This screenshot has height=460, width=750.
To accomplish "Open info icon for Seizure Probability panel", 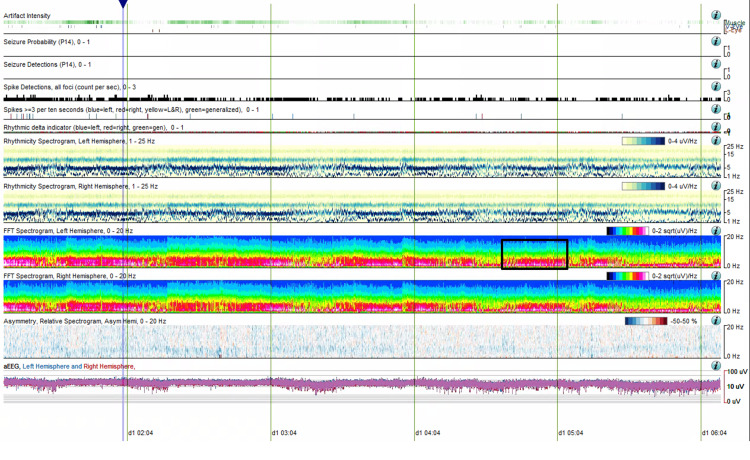I will click(716, 41).
